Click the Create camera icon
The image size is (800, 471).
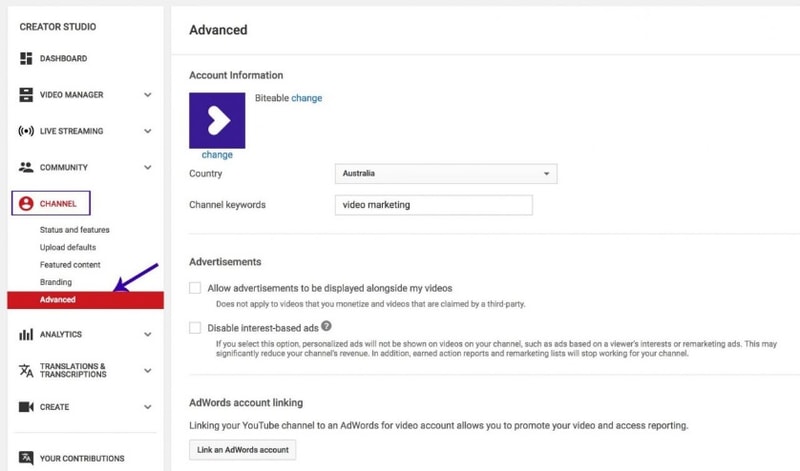coord(26,407)
